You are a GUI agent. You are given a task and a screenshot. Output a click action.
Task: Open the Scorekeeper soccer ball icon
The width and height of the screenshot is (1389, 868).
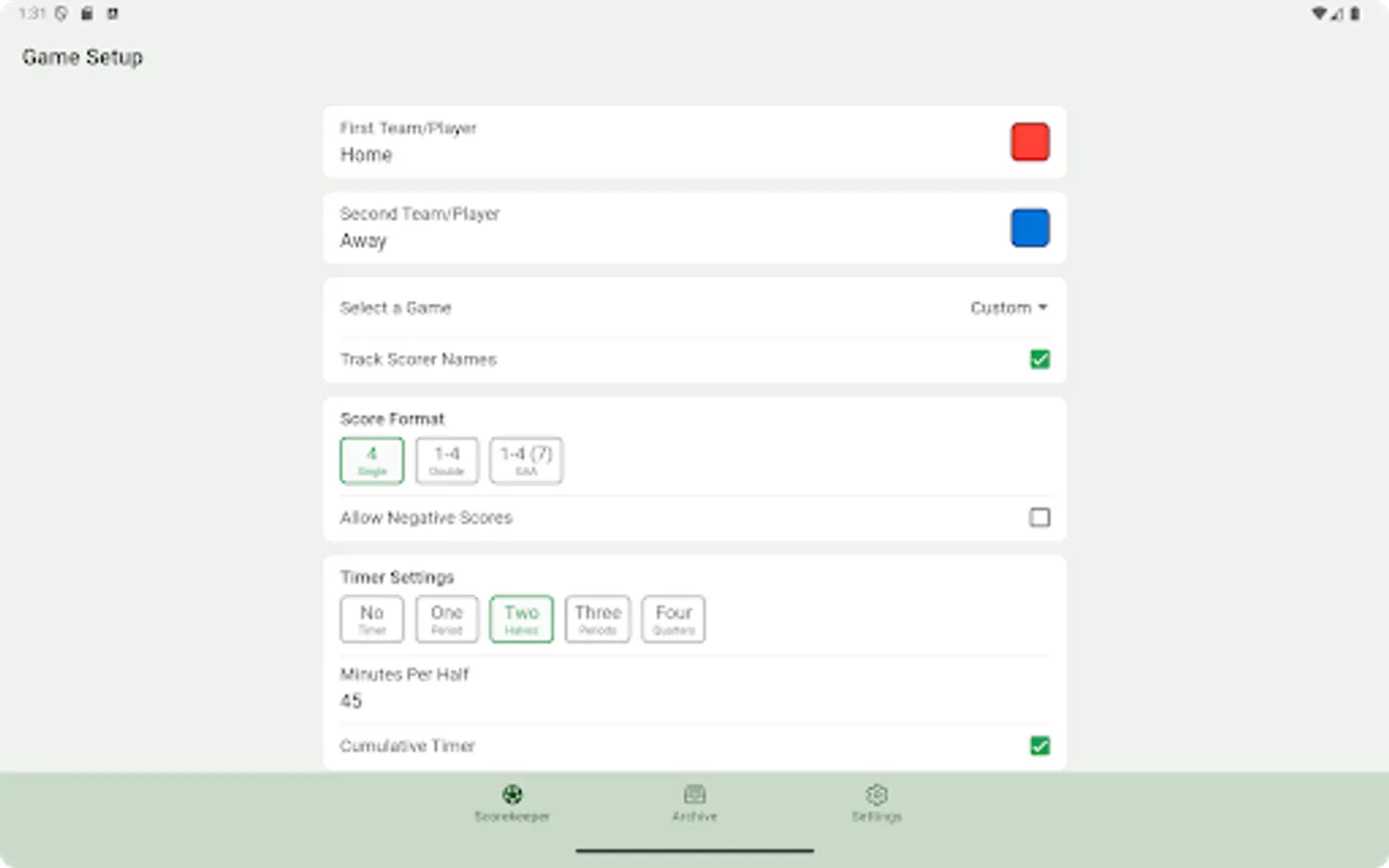click(511, 794)
